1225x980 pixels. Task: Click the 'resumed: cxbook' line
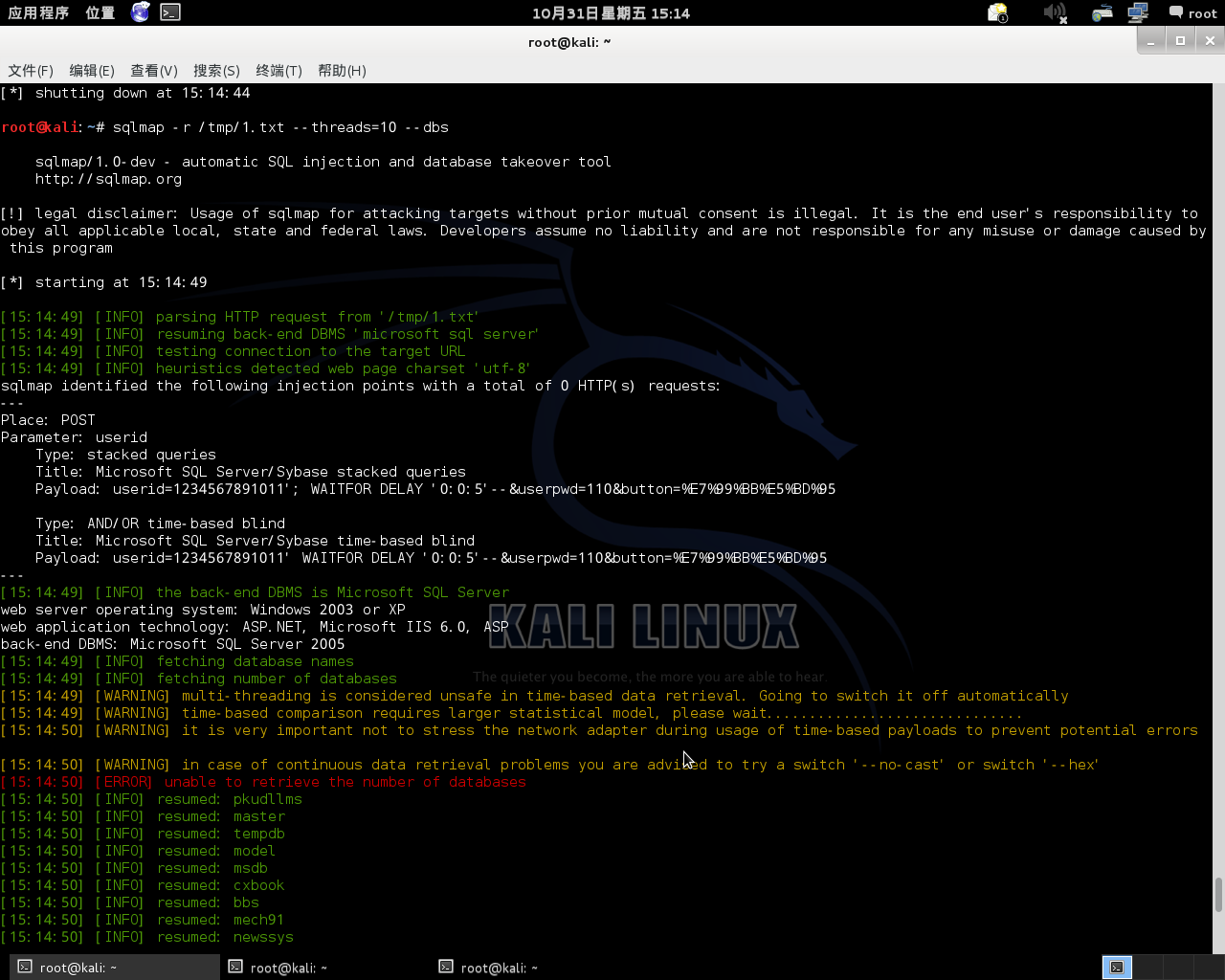point(143,885)
